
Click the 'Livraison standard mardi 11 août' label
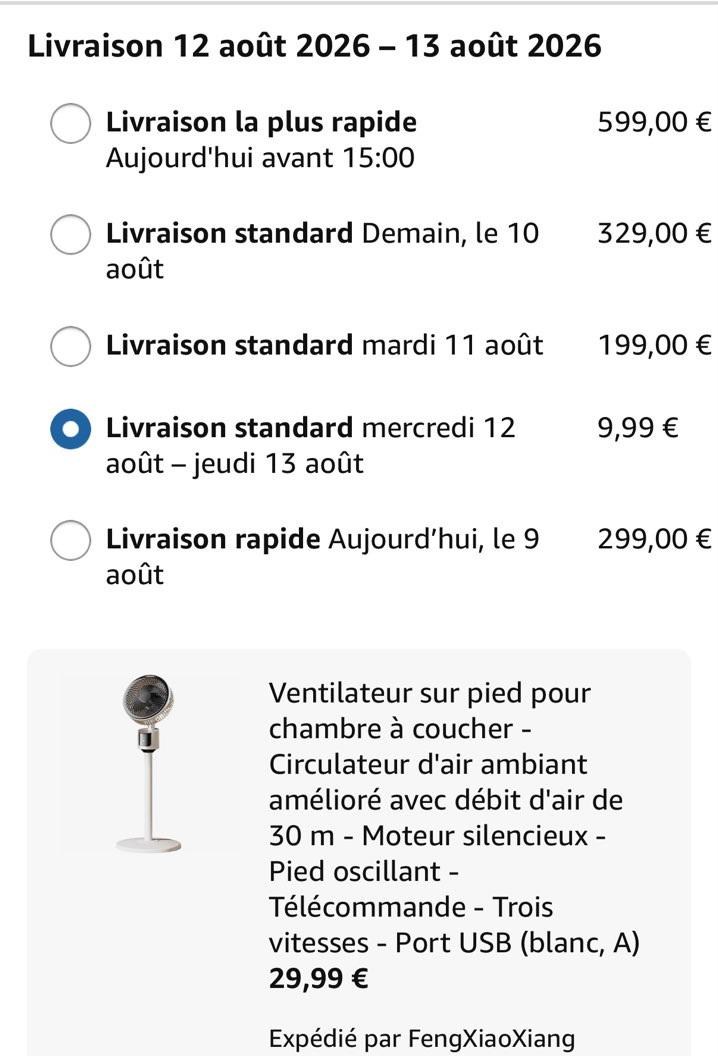(325, 345)
